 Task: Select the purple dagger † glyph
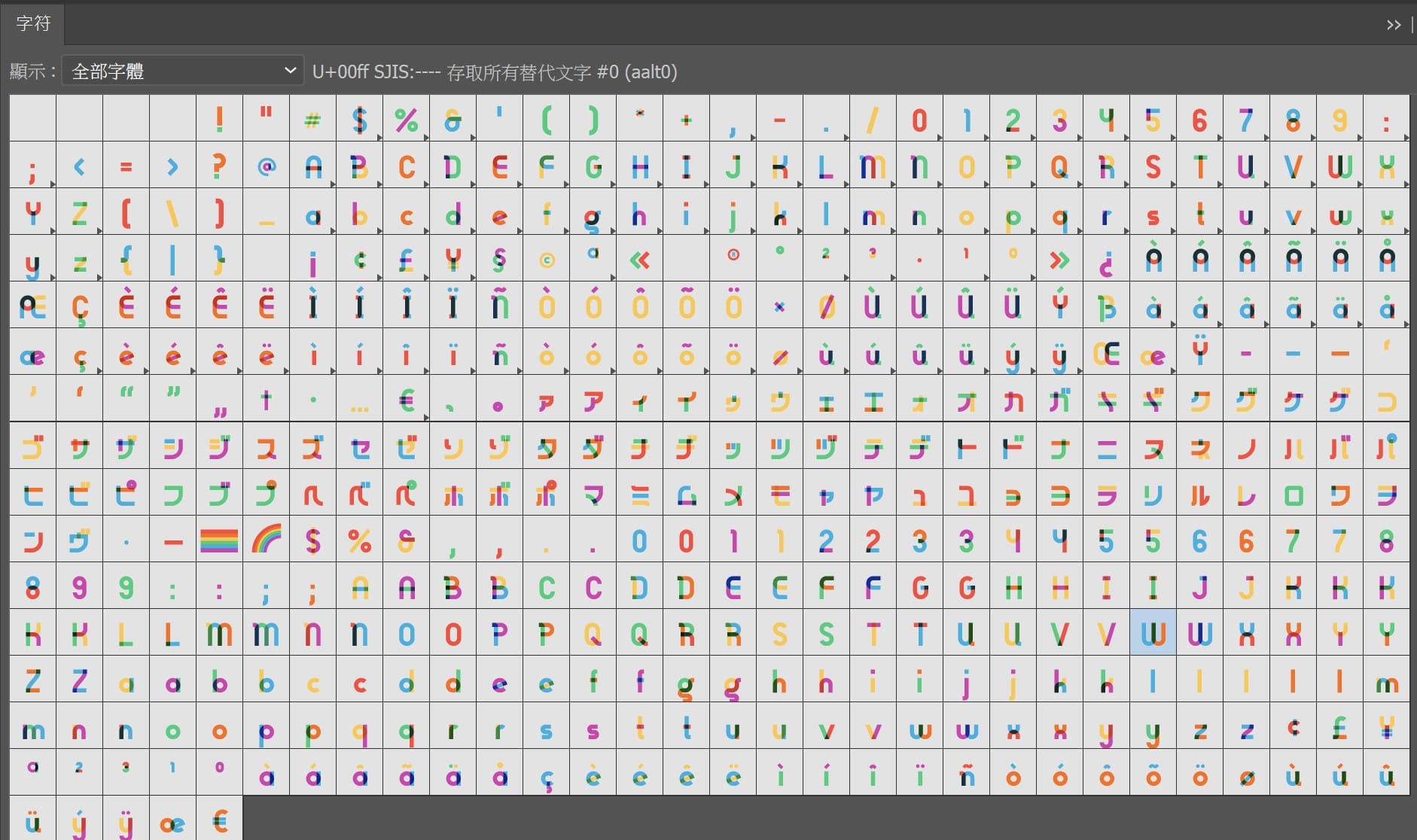pyautogui.click(x=267, y=399)
